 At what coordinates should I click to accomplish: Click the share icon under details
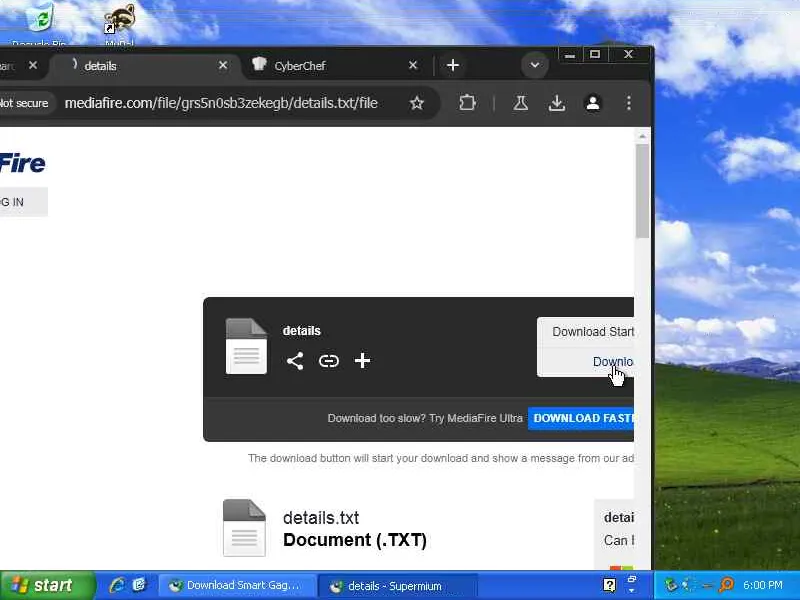click(295, 361)
